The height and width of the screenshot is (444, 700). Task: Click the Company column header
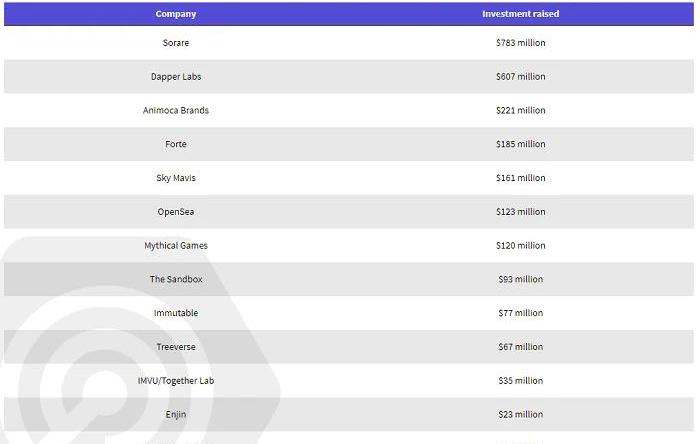pos(175,14)
